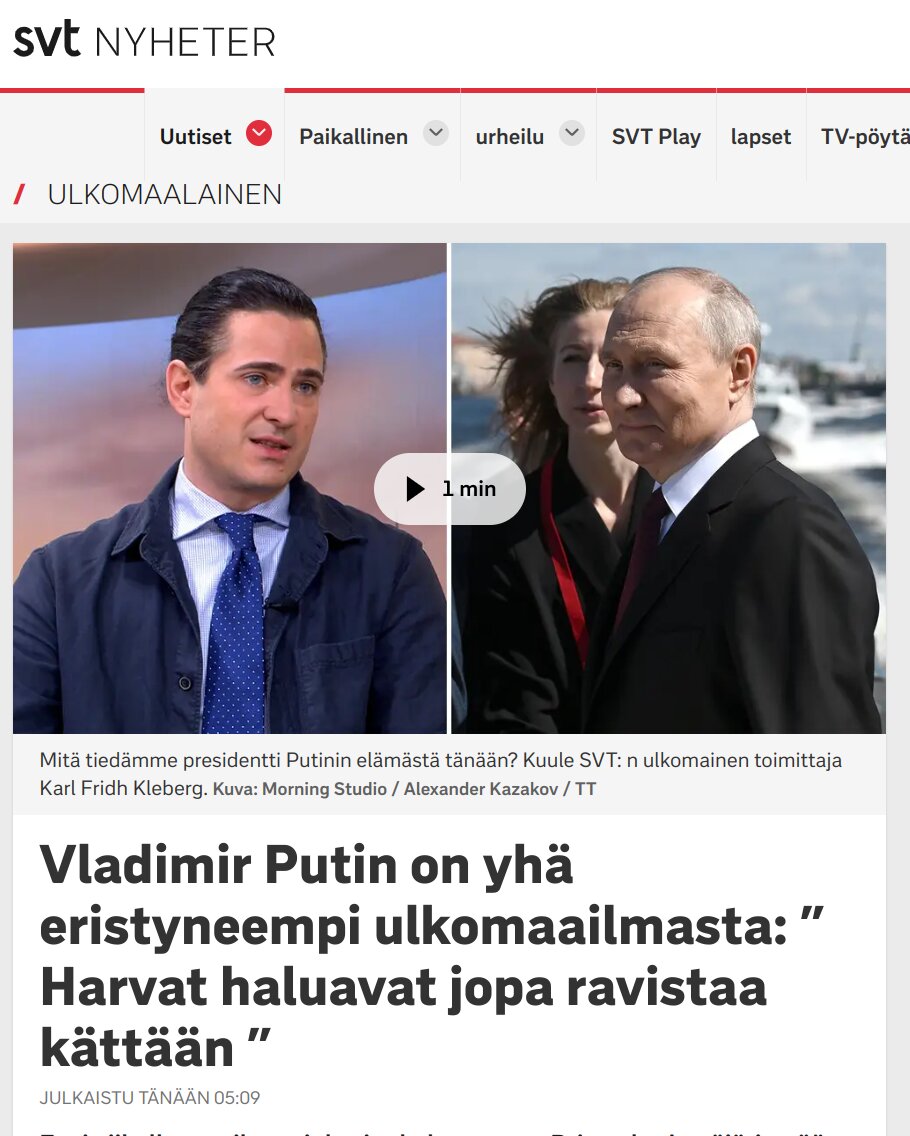Expand the urheilu dropdown chevron
The image size is (910, 1136).
click(x=572, y=133)
